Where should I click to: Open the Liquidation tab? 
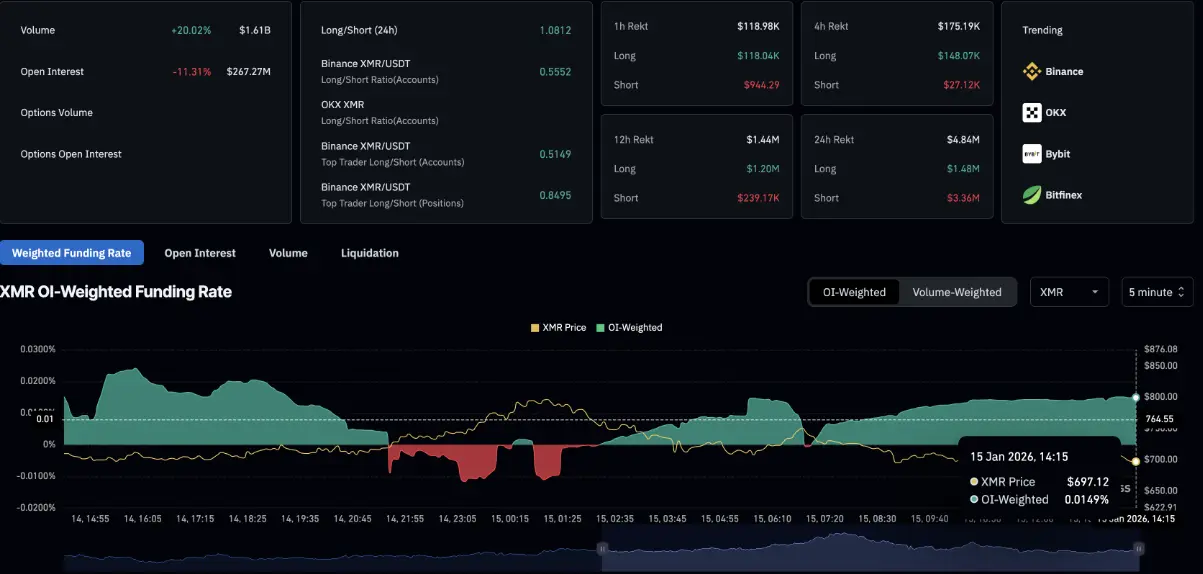coord(370,253)
